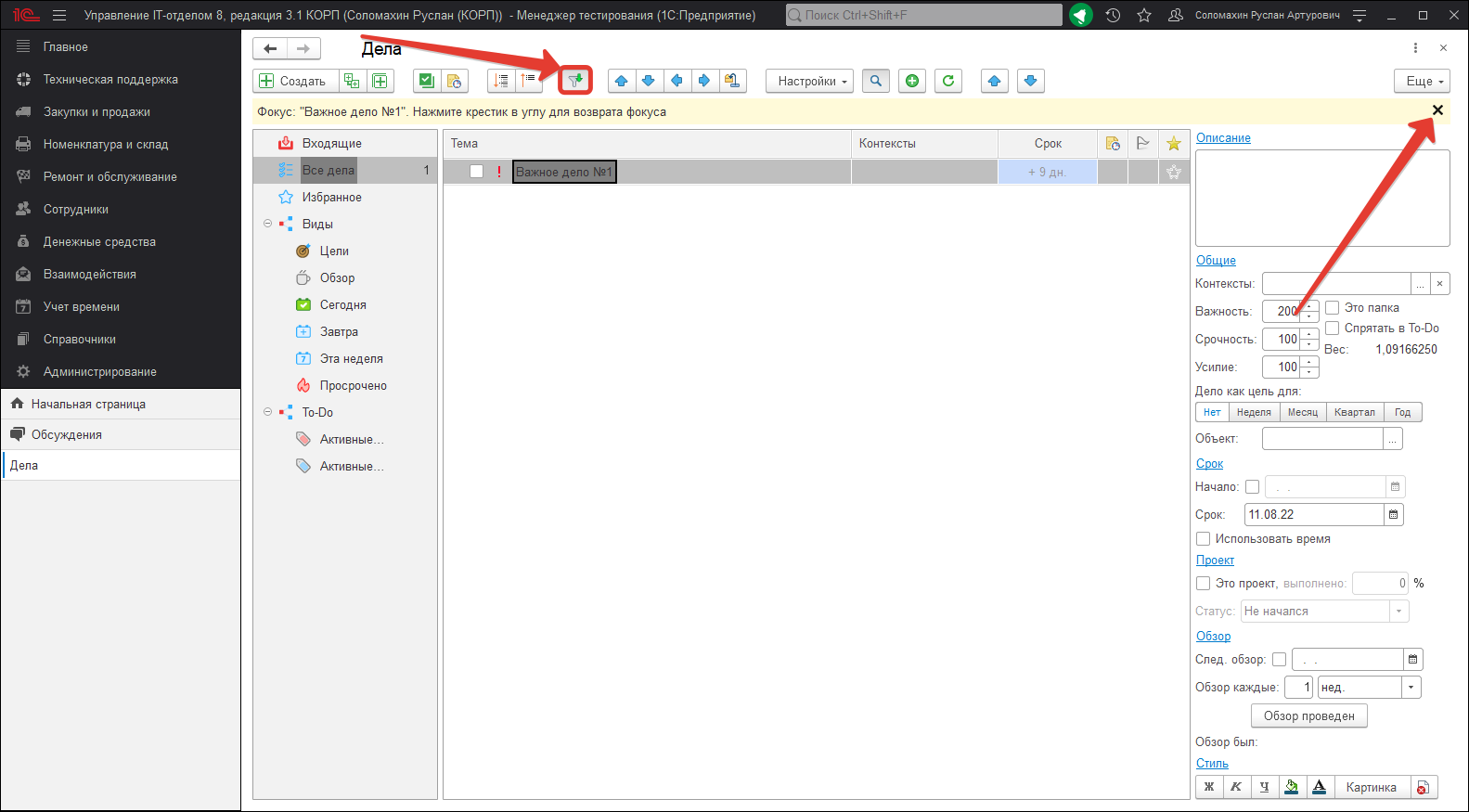Open calendar picker for Срок date
The height and width of the screenshot is (812, 1469).
point(1394,514)
